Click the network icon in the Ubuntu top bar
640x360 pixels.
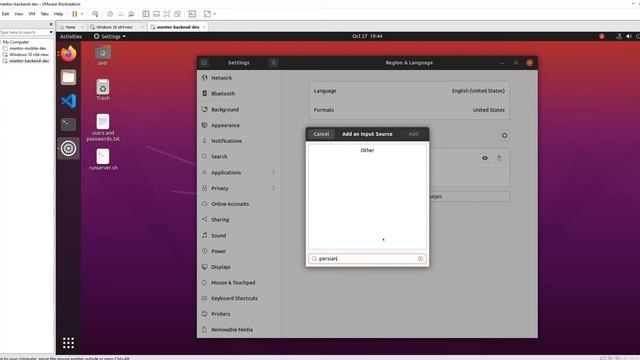point(619,36)
